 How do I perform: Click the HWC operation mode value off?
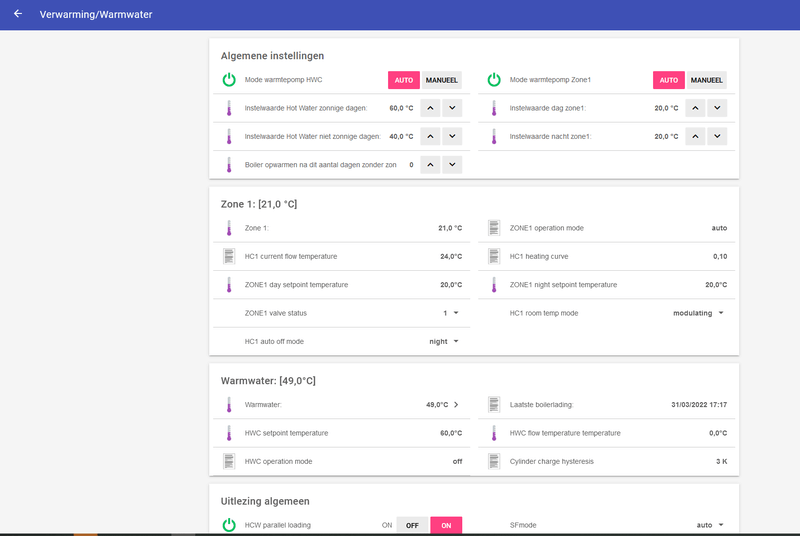[x=457, y=462]
